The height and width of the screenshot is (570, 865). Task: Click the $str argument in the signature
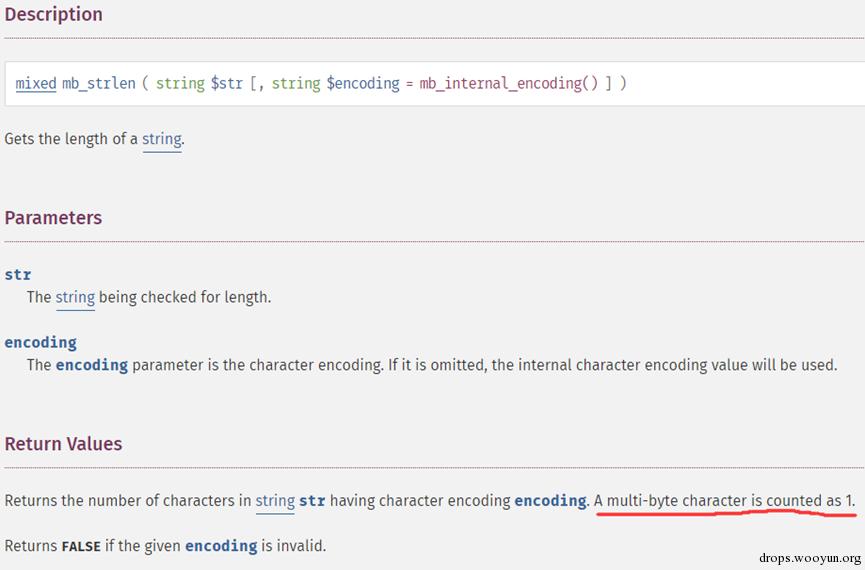point(226,83)
